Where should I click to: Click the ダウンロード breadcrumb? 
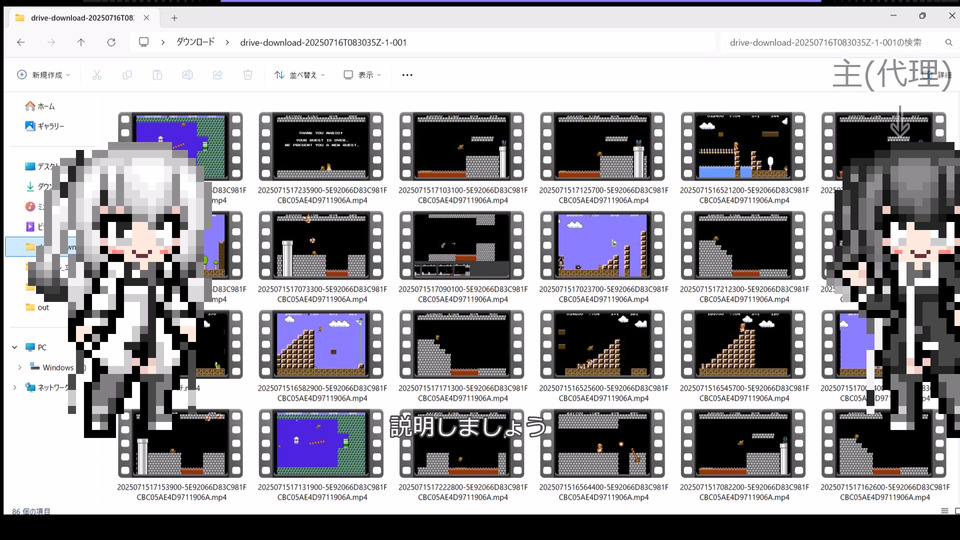coord(195,42)
